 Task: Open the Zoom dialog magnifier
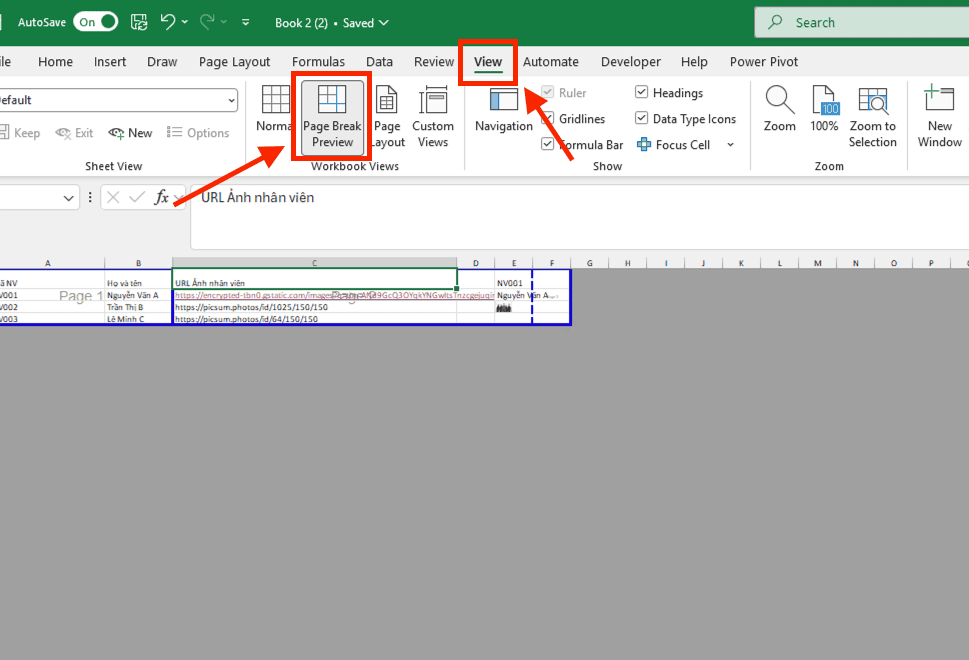pyautogui.click(x=779, y=109)
